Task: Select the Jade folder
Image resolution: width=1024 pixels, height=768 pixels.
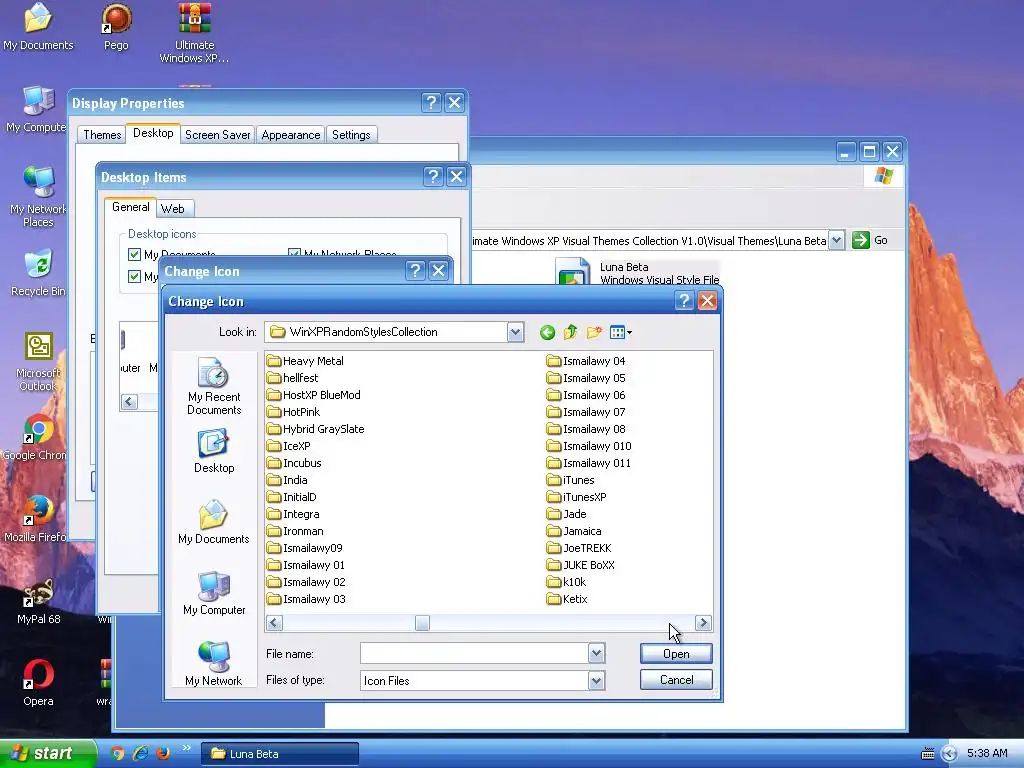Action: pyautogui.click(x=567, y=514)
